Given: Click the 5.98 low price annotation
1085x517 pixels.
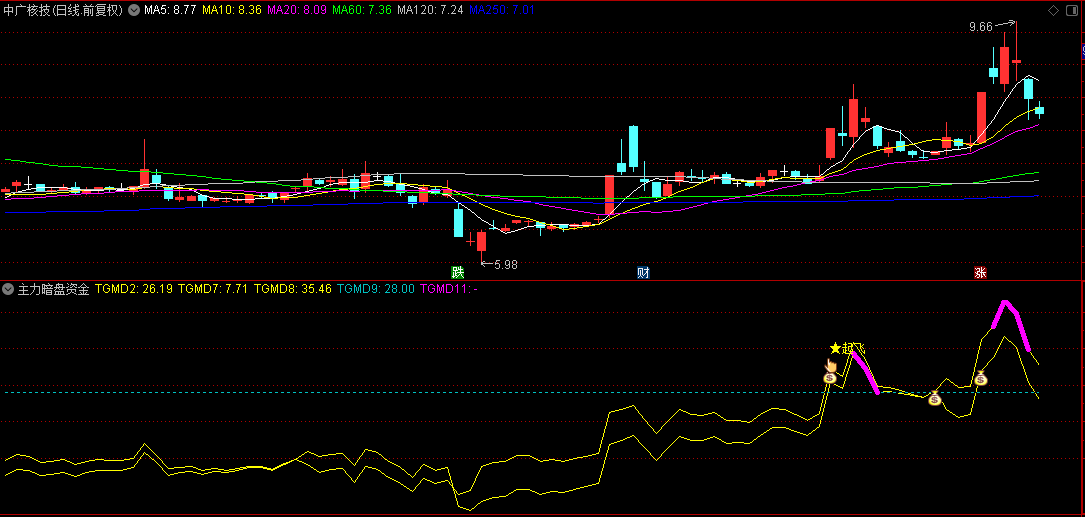Looking at the screenshot, I should coord(506,264).
